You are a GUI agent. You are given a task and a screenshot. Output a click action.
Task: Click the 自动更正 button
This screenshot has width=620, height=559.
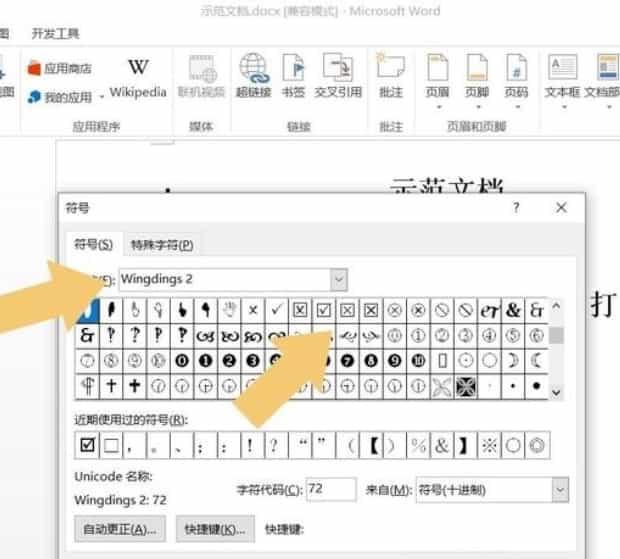[119, 528]
